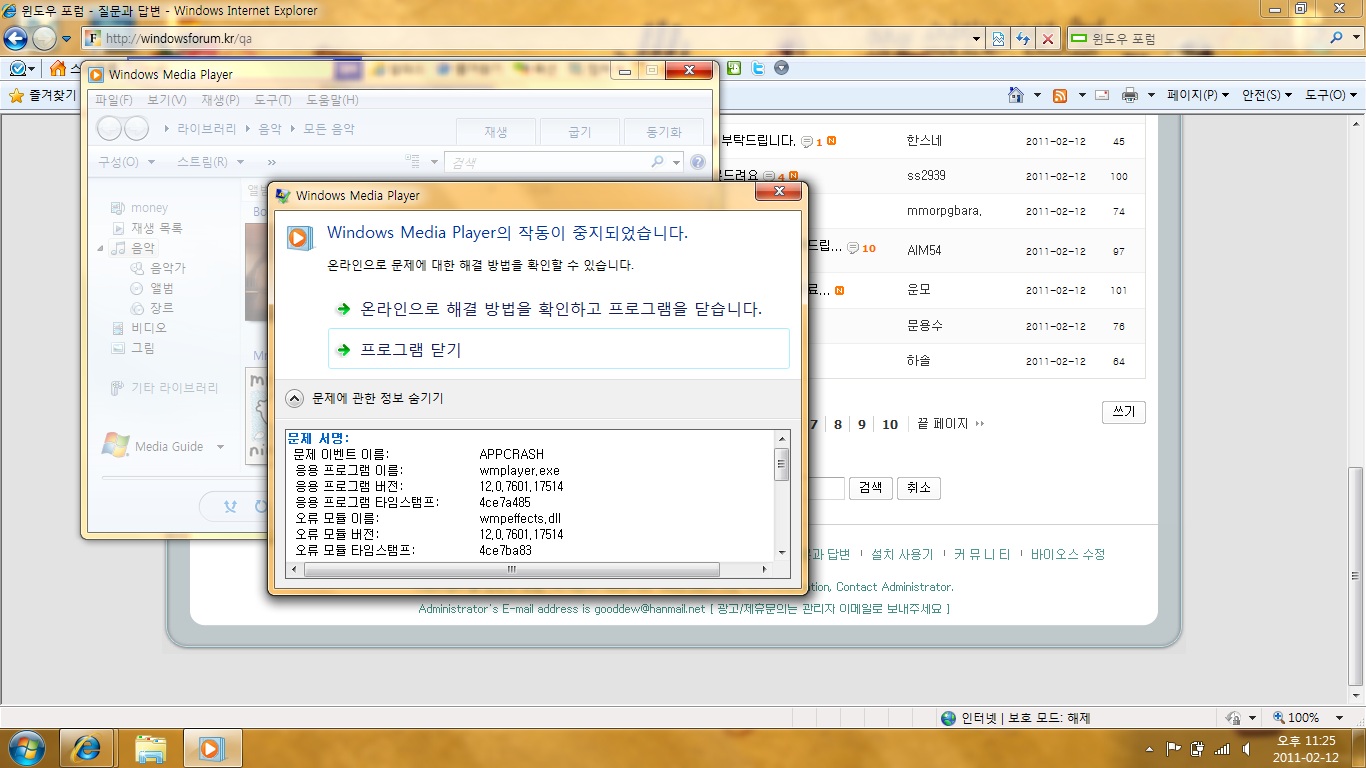Open the 안전(S) dropdown menu

(1266, 95)
